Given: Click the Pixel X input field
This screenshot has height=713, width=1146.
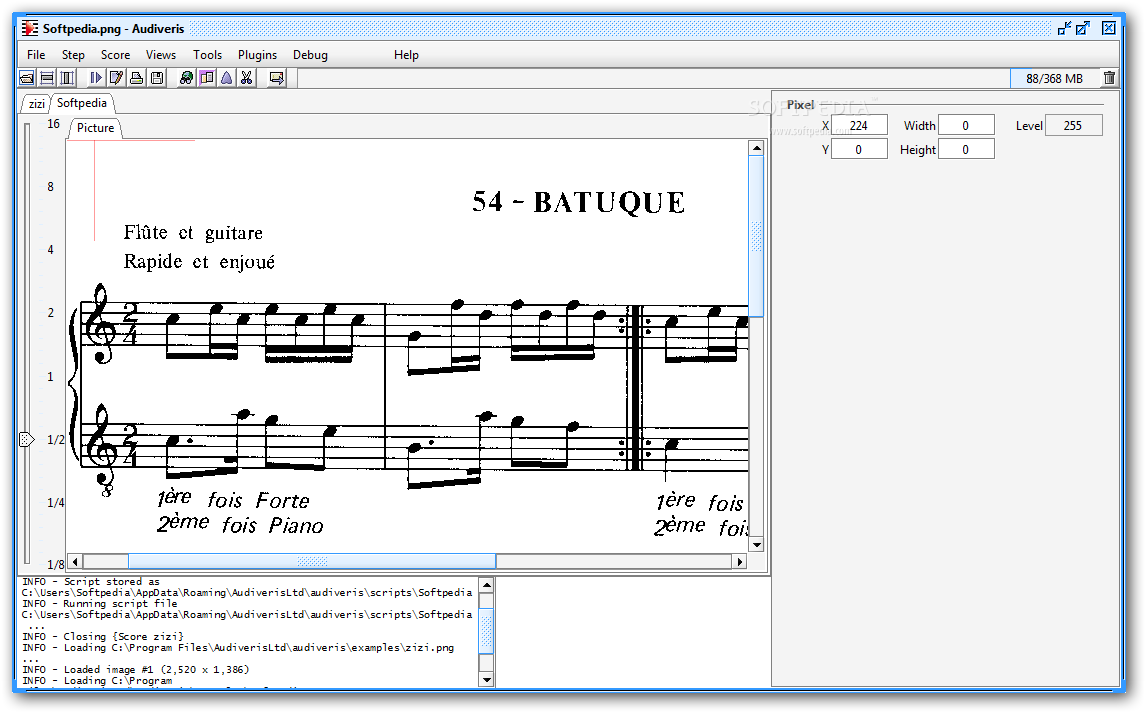Looking at the screenshot, I should tap(859, 126).
